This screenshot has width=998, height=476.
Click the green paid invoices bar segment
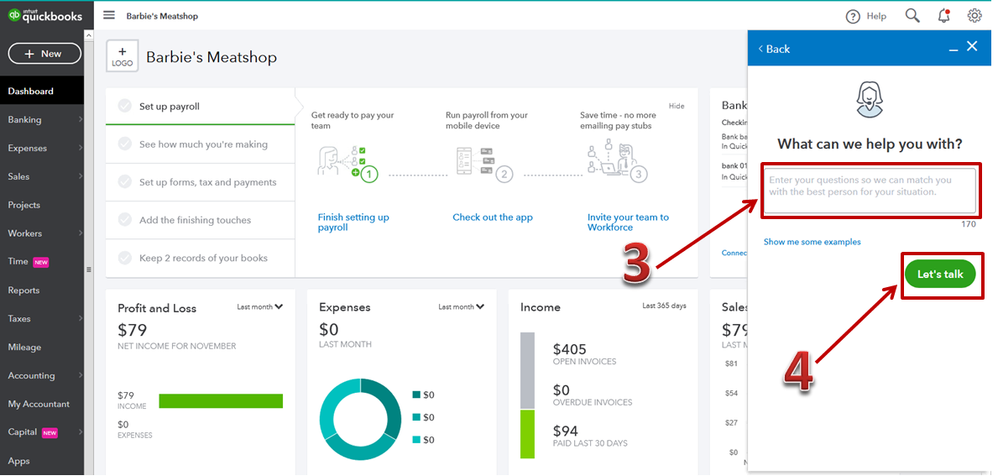528,434
